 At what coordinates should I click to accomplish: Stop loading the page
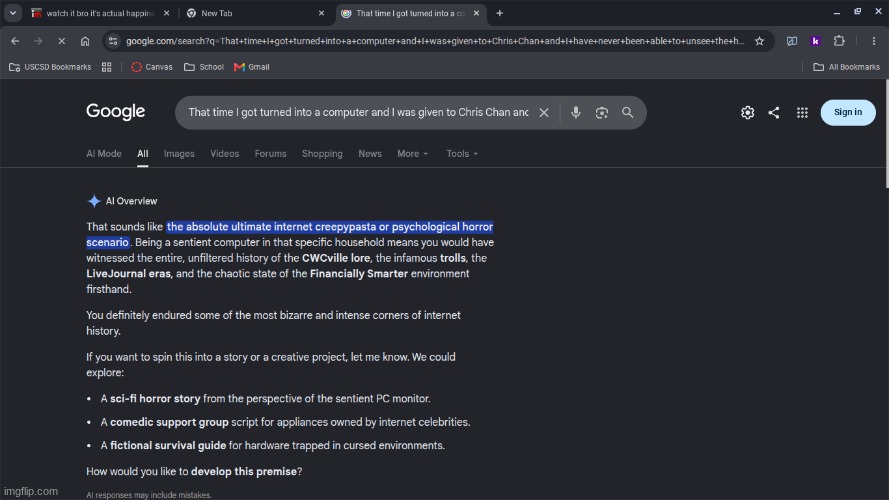pyautogui.click(x=61, y=41)
